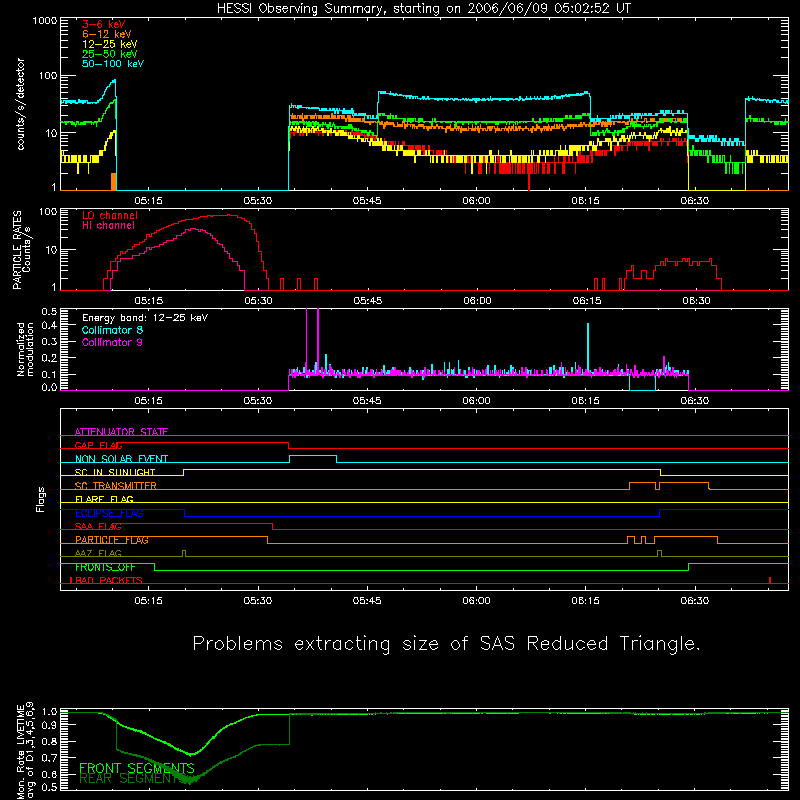Click the Energy band: 12-25 keV text
This screenshot has width=800, height=800.
tap(145, 318)
